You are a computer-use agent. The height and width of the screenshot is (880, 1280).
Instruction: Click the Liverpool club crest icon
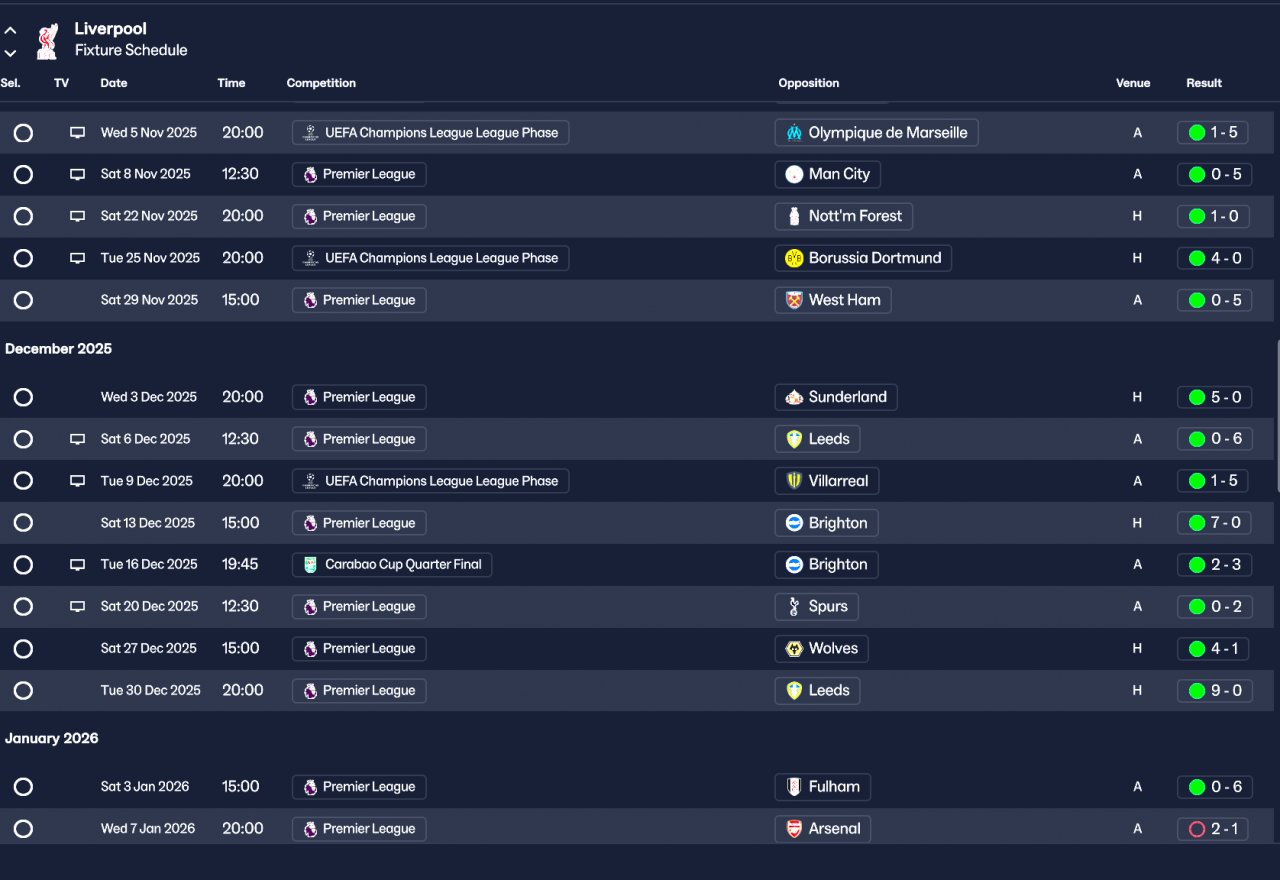coord(46,41)
